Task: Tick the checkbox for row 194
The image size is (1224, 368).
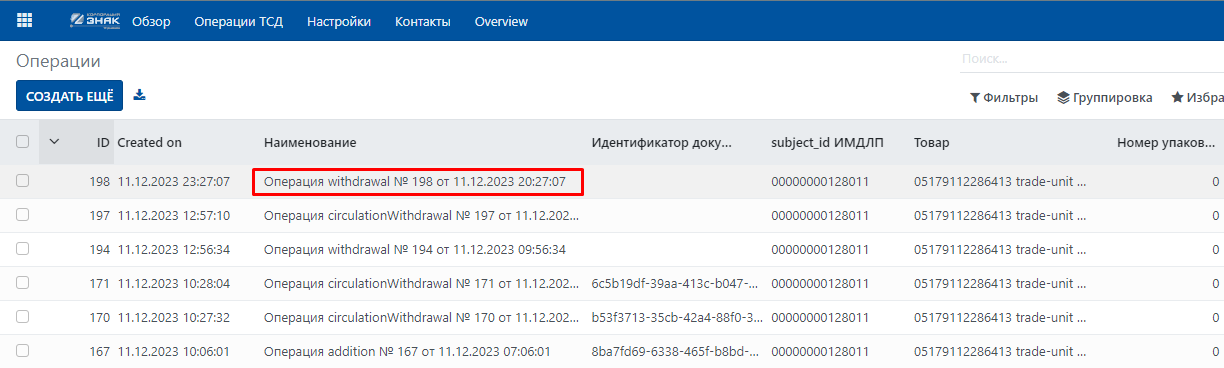Action: pos(22,249)
